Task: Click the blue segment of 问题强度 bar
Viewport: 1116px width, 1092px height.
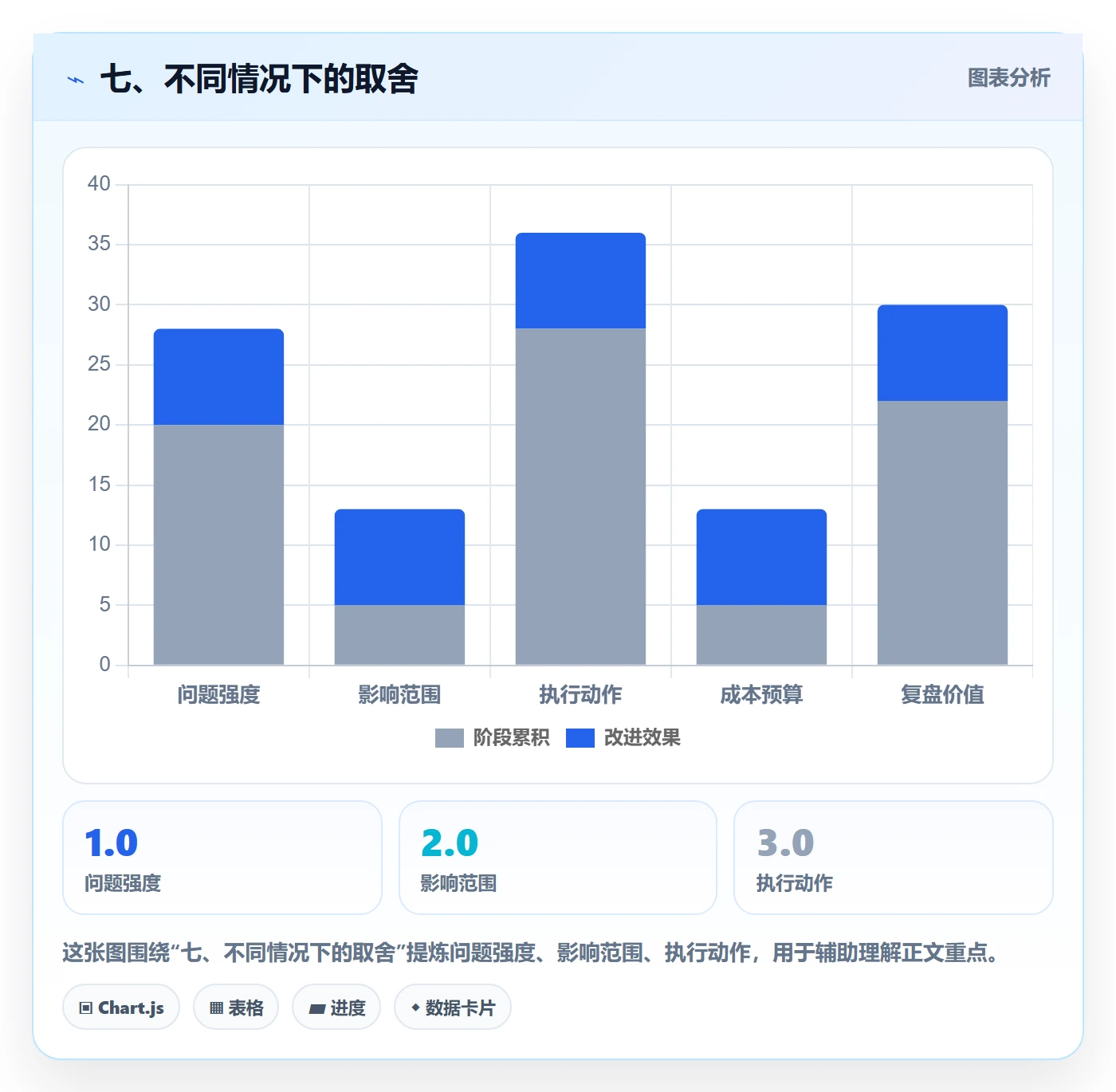Action: [218, 377]
